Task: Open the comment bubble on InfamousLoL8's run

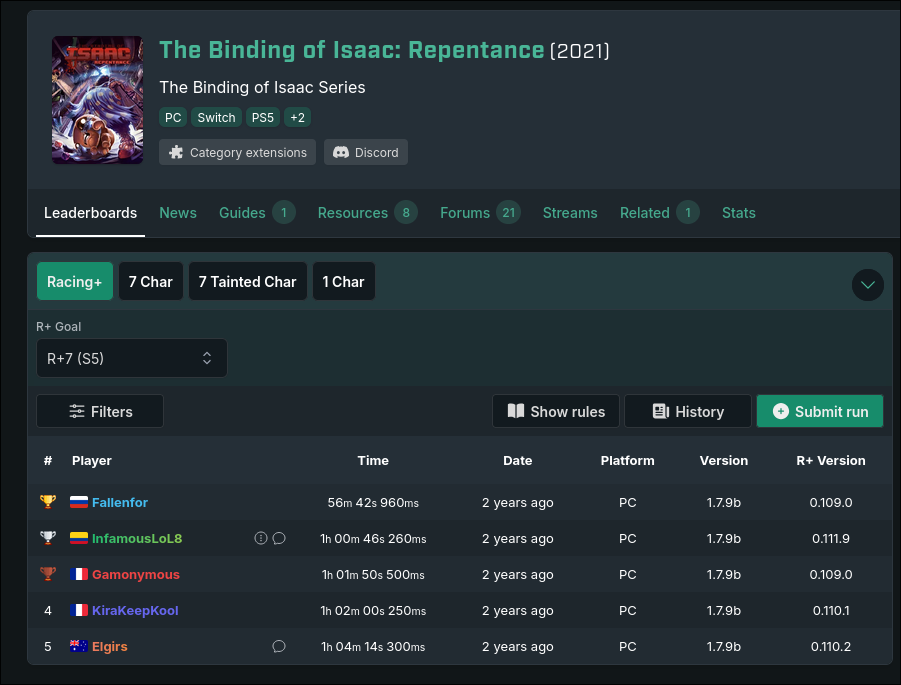Action: [279, 538]
